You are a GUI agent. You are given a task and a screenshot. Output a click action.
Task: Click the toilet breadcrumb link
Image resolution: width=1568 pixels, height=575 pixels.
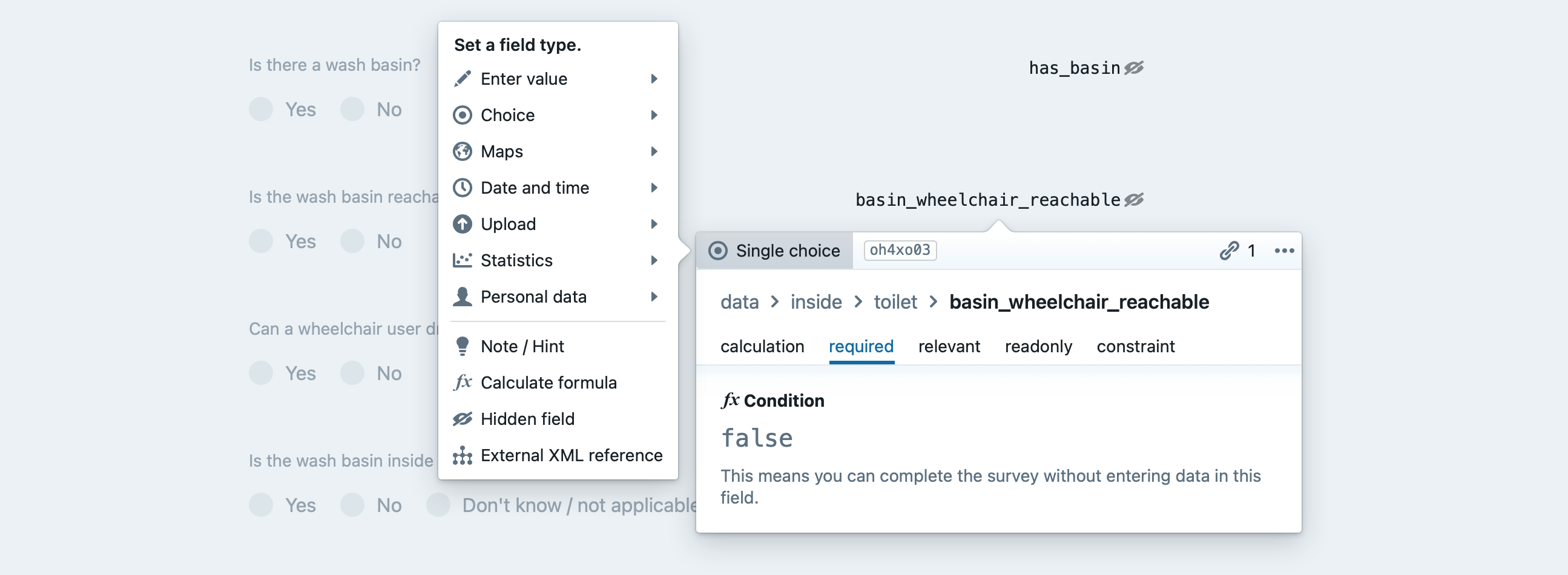click(895, 303)
